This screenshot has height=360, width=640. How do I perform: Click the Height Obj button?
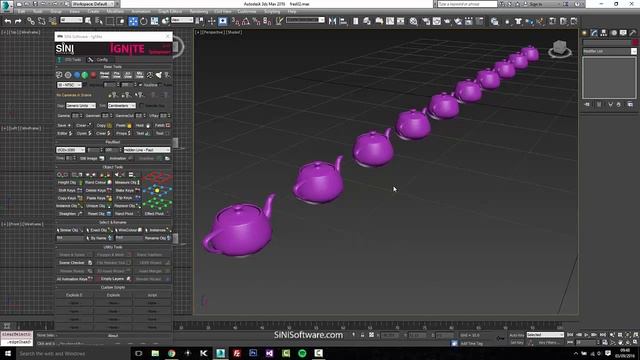[x=70, y=182]
